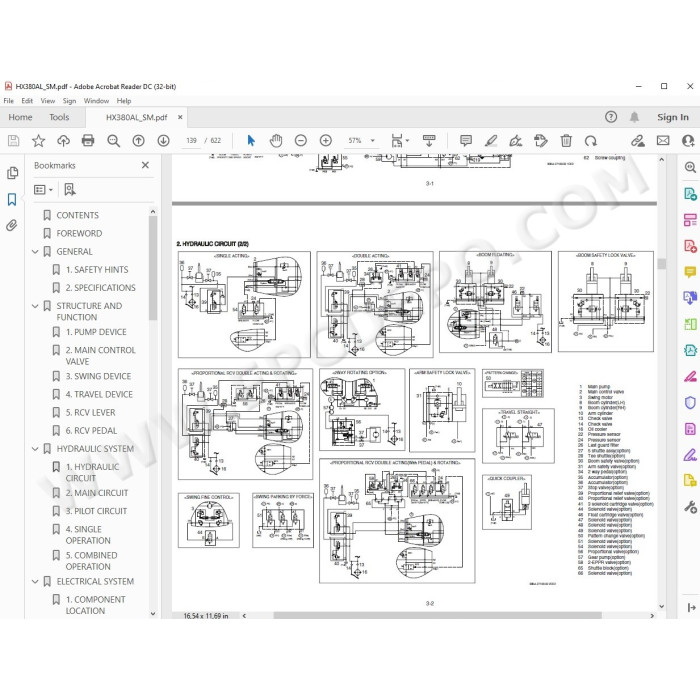Open the Edit menu
The height and width of the screenshot is (700, 700).
pos(27,101)
